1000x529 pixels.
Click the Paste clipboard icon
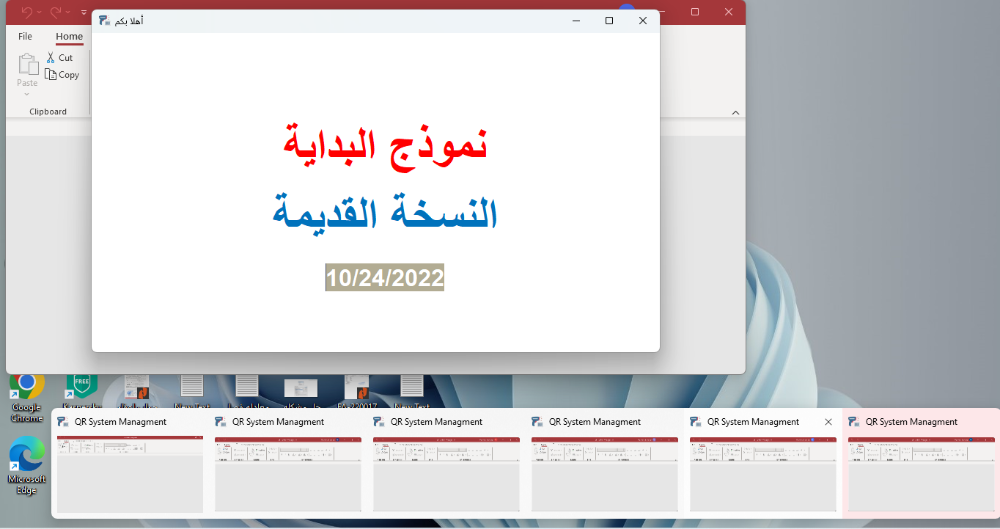[27, 64]
